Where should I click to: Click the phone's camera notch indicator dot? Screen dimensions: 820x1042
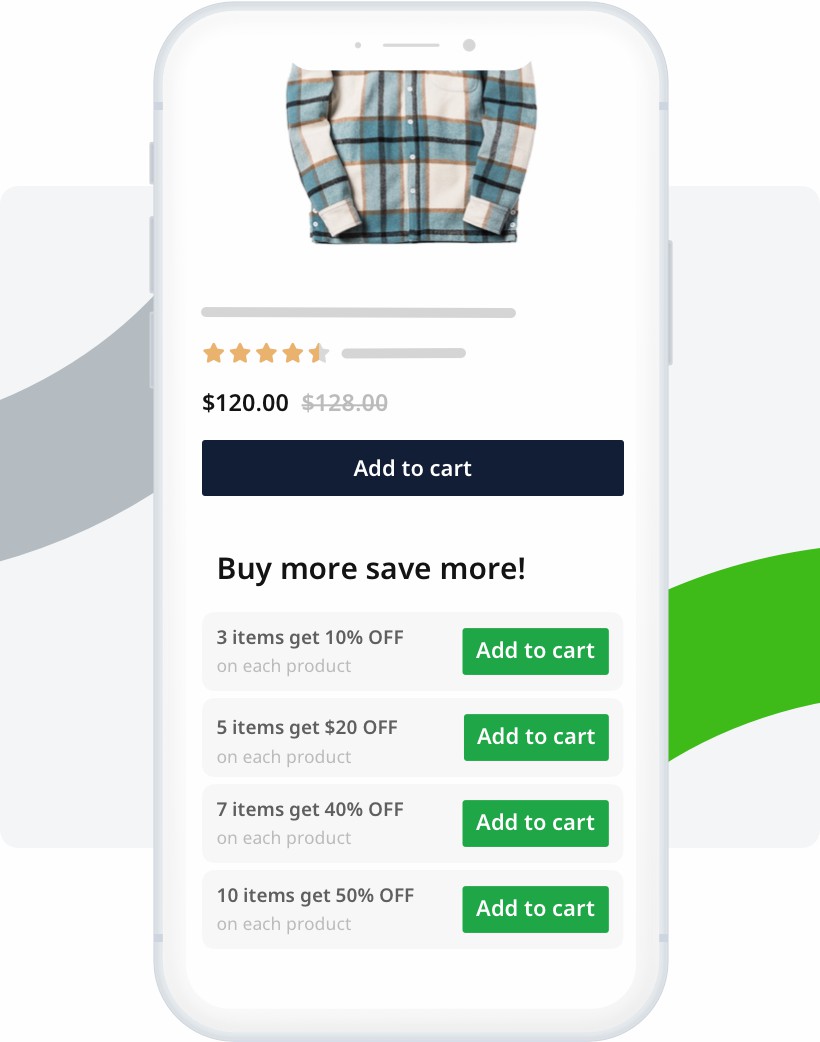pos(356,46)
